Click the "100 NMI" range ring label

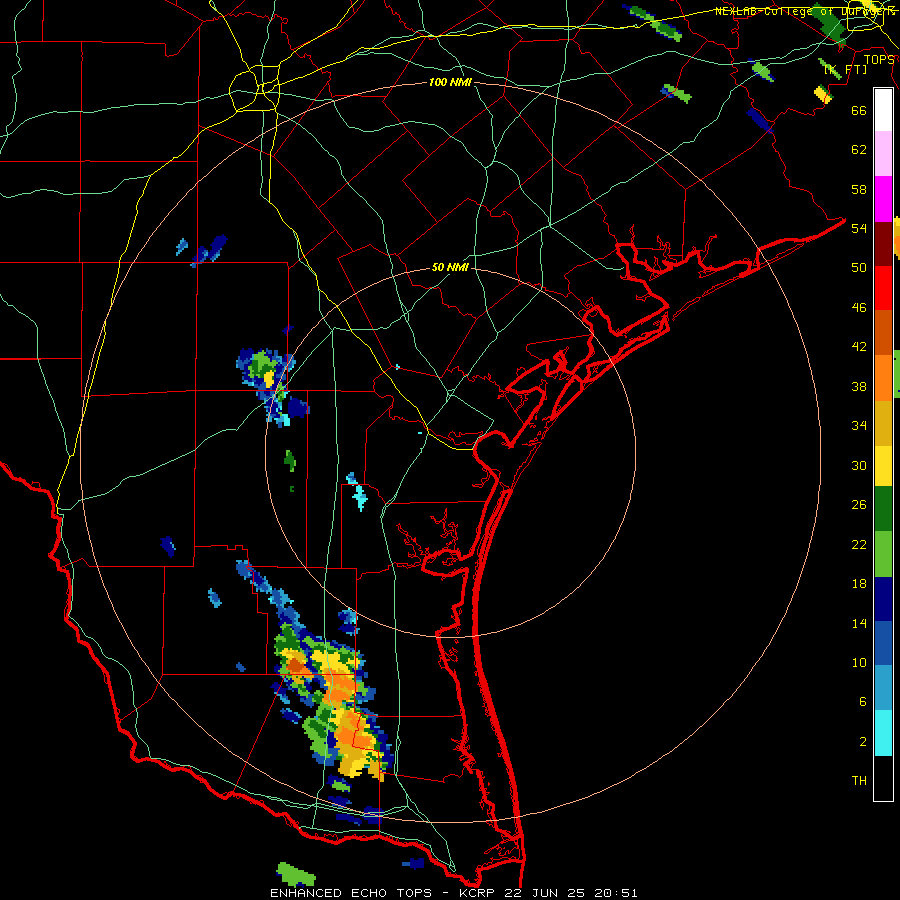[x=450, y=83]
